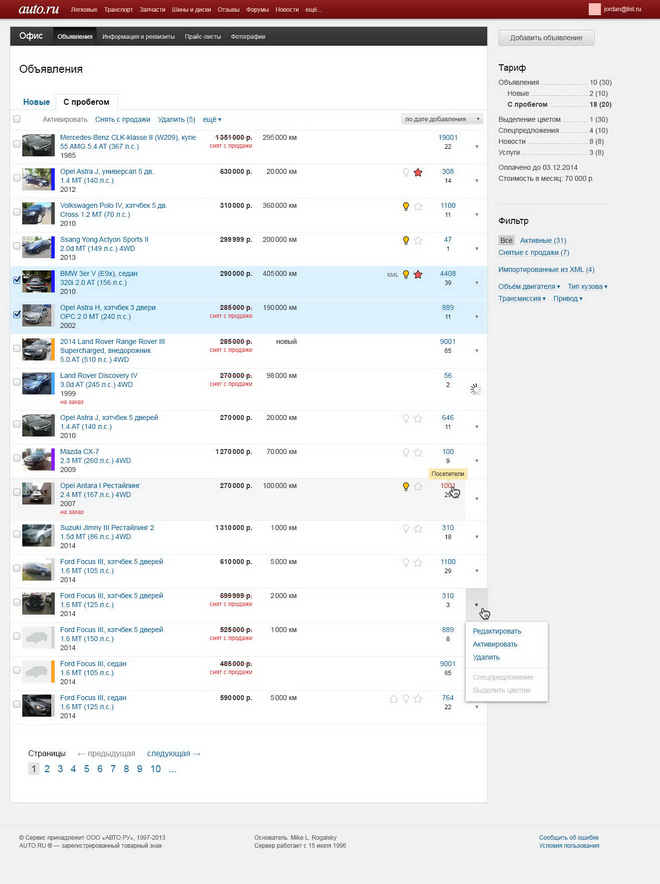Check the Suzuki Jimny III listing checkbox

pyautogui.click(x=17, y=534)
